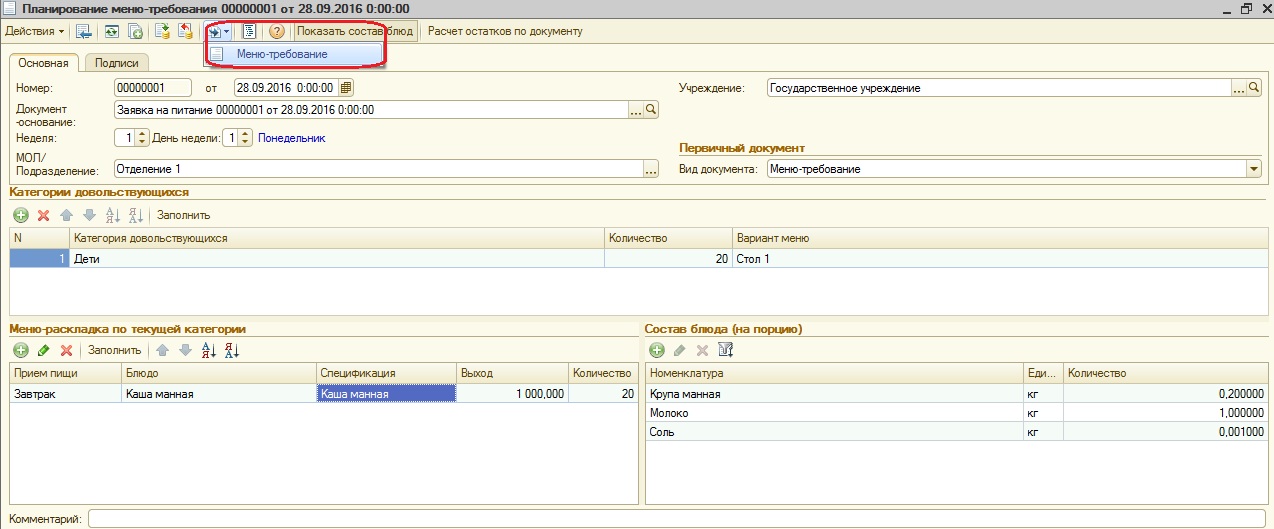Expand the Вид документа combo box
Image resolution: width=1274 pixels, height=529 pixels.
tap(1254, 169)
